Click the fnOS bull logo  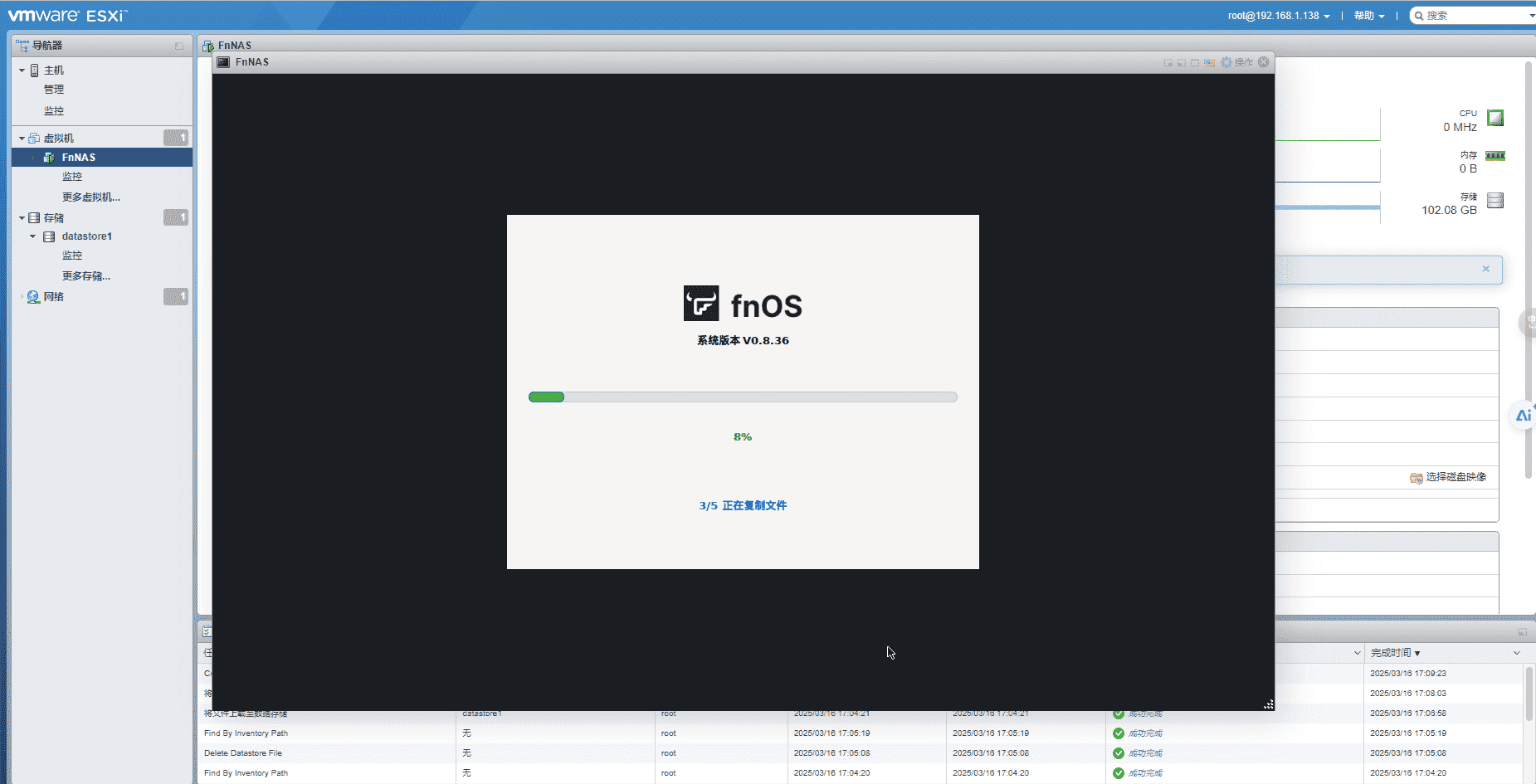[701, 304]
